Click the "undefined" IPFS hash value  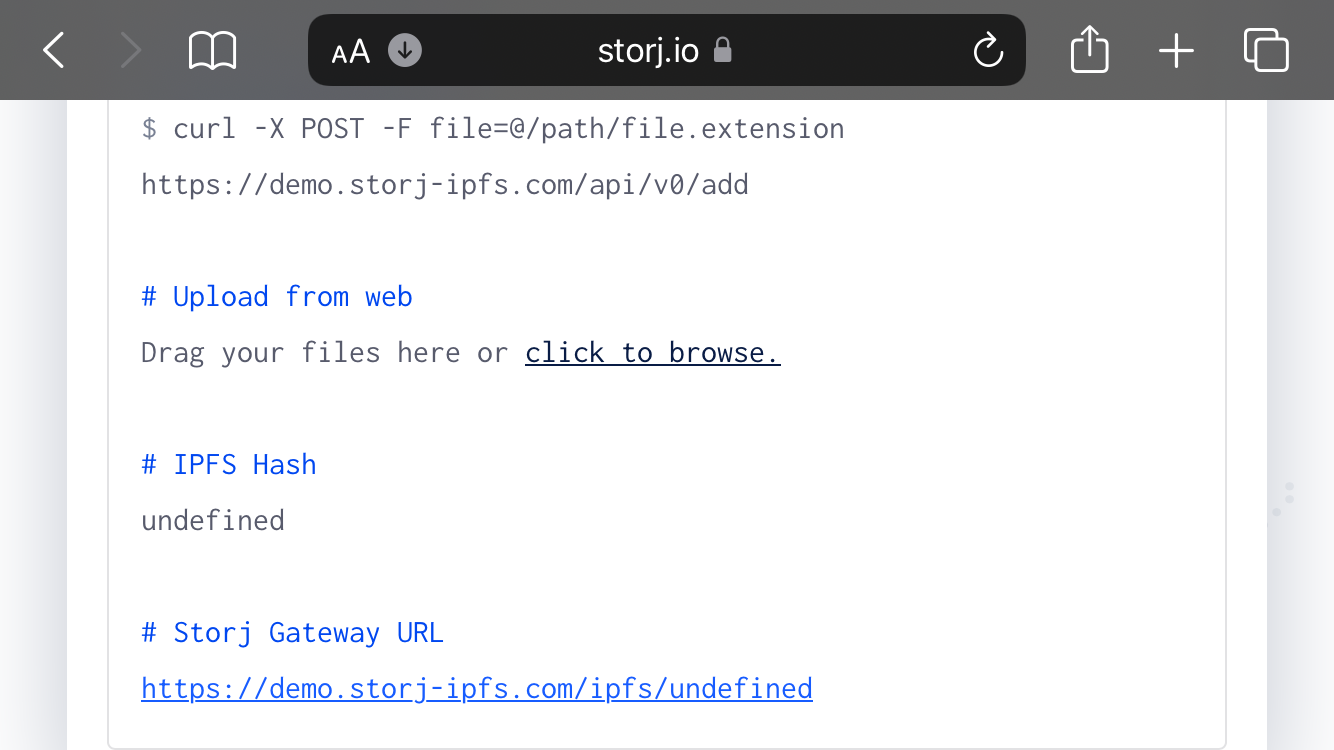pos(213,521)
